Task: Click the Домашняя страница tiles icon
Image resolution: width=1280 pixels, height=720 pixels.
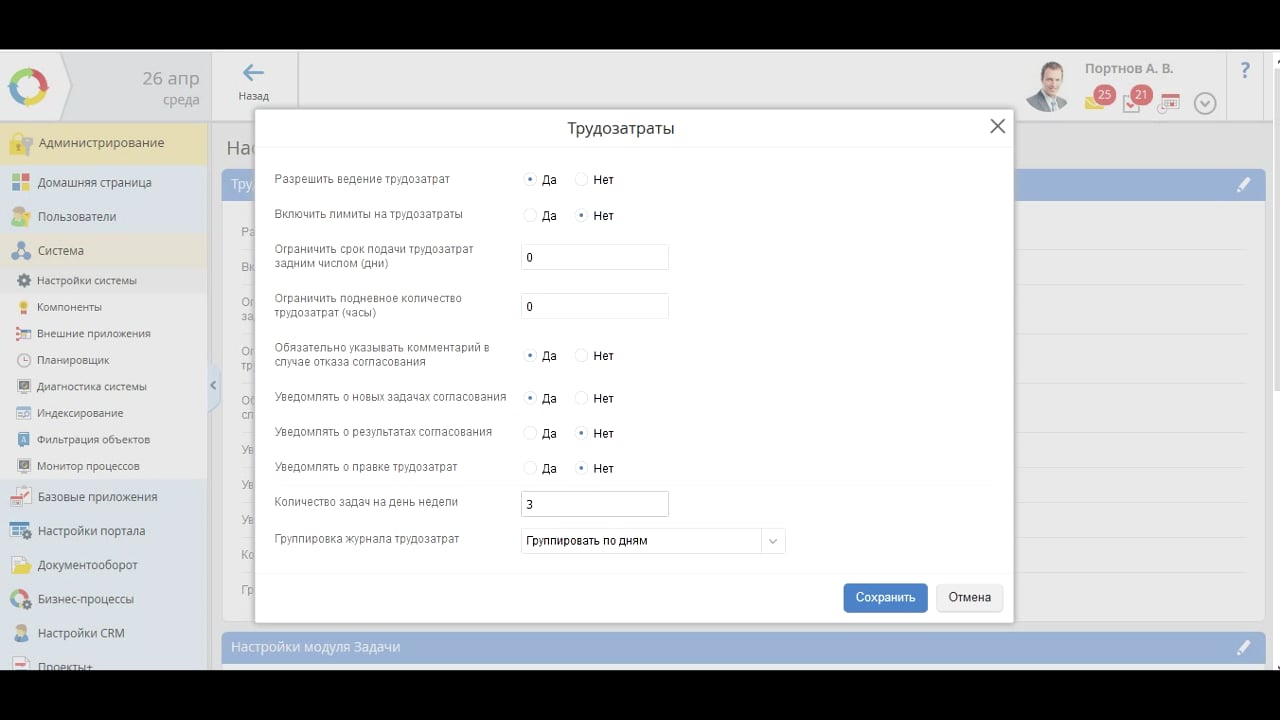Action: [x=21, y=183]
